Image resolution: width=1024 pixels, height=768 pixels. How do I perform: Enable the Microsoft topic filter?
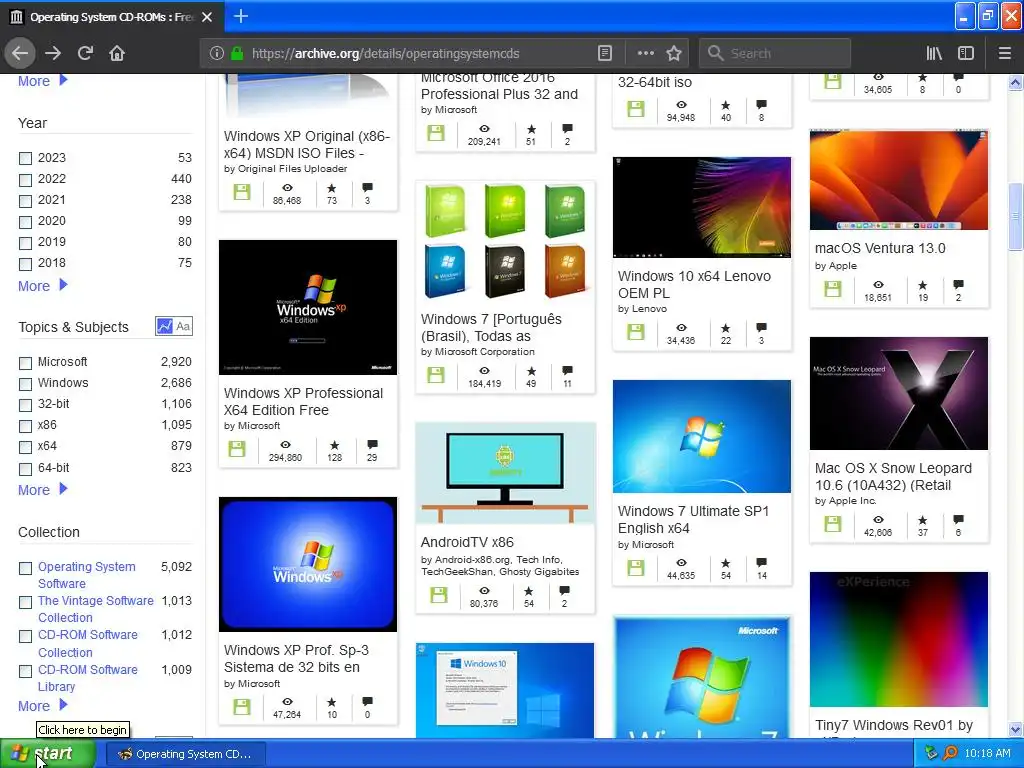[x=25, y=362]
